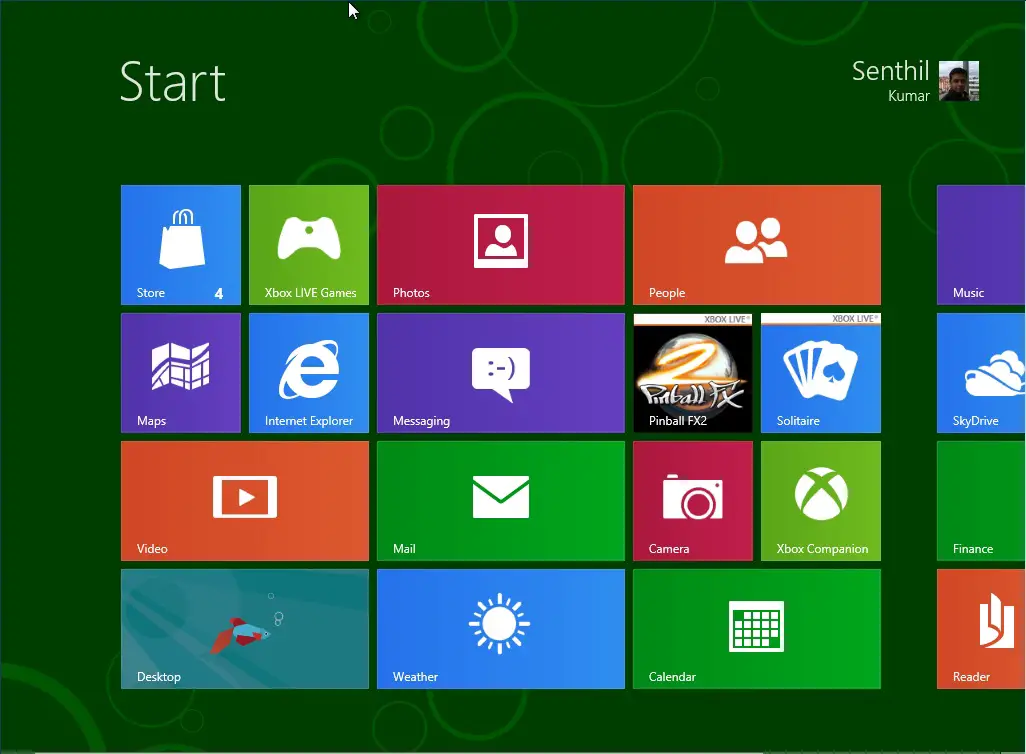Launch the Maps tile
The height and width of the screenshot is (754, 1026).
(180, 372)
